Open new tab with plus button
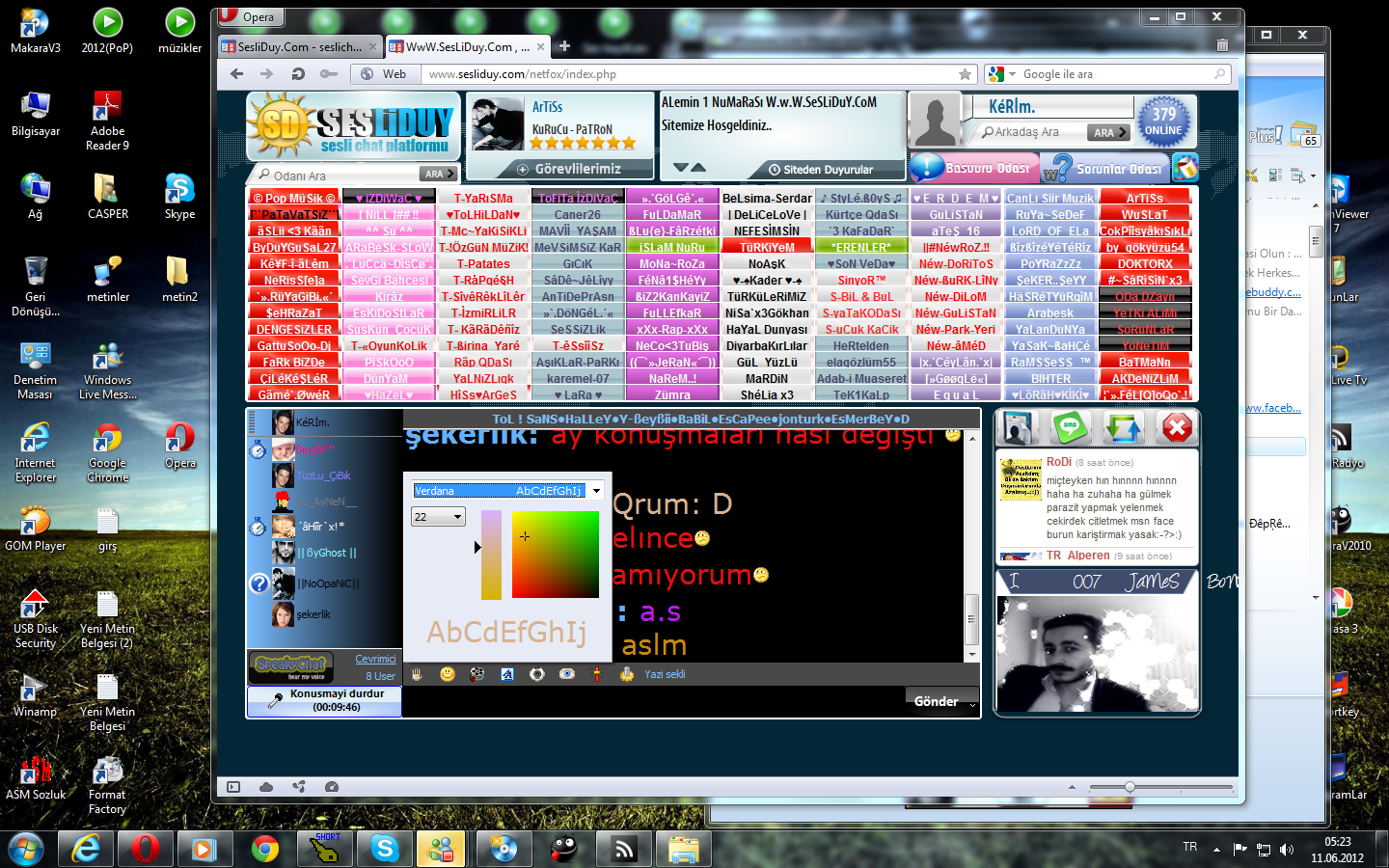 pos(564,46)
